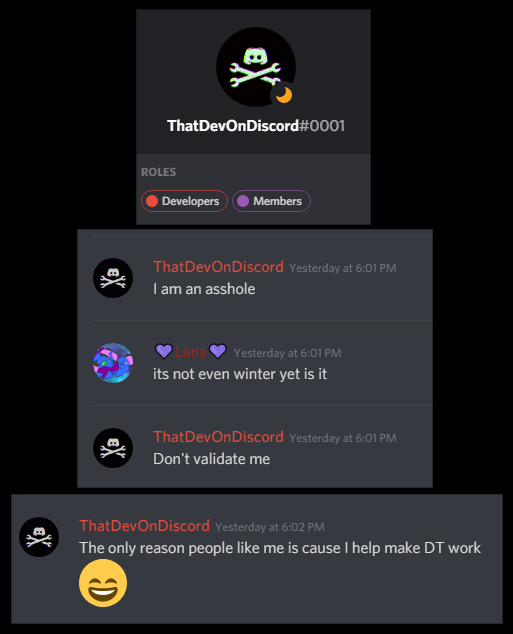Click the idle moon status indicator

click(x=284, y=95)
